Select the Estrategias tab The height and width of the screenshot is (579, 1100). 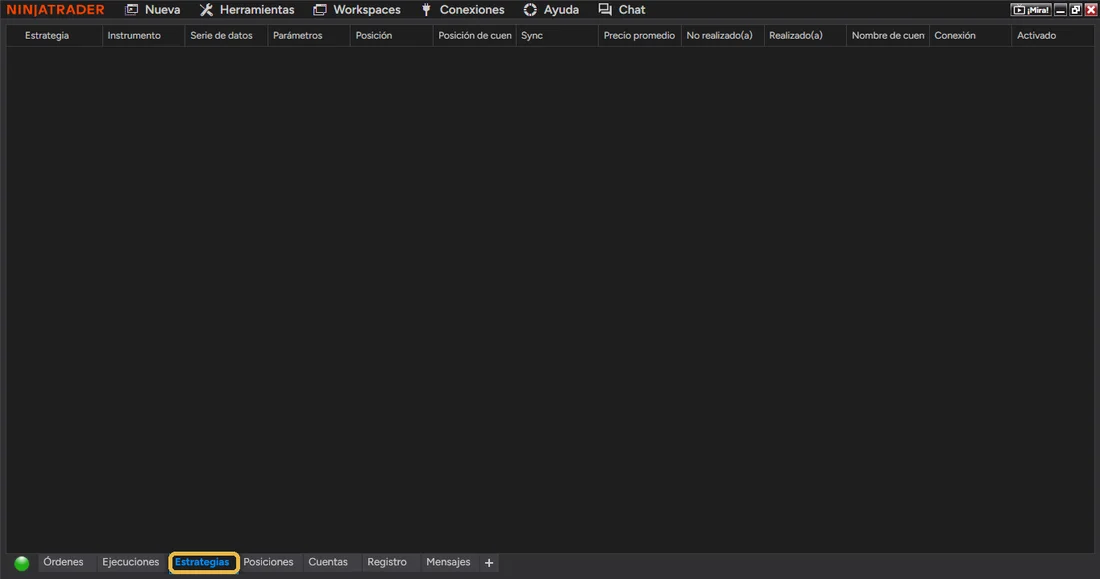click(x=202, y=562)
